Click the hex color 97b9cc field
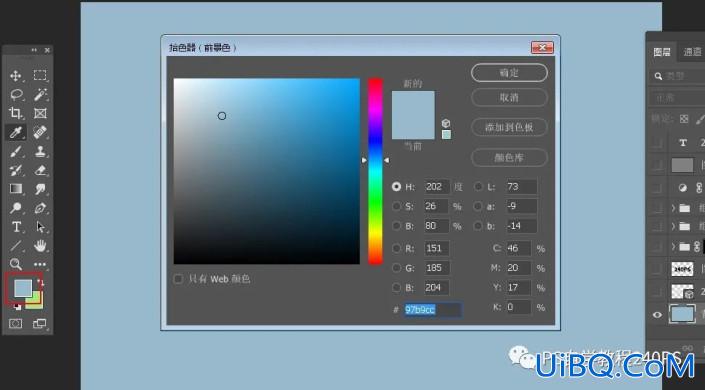This screenshot has width=705, height=390. 433,310
